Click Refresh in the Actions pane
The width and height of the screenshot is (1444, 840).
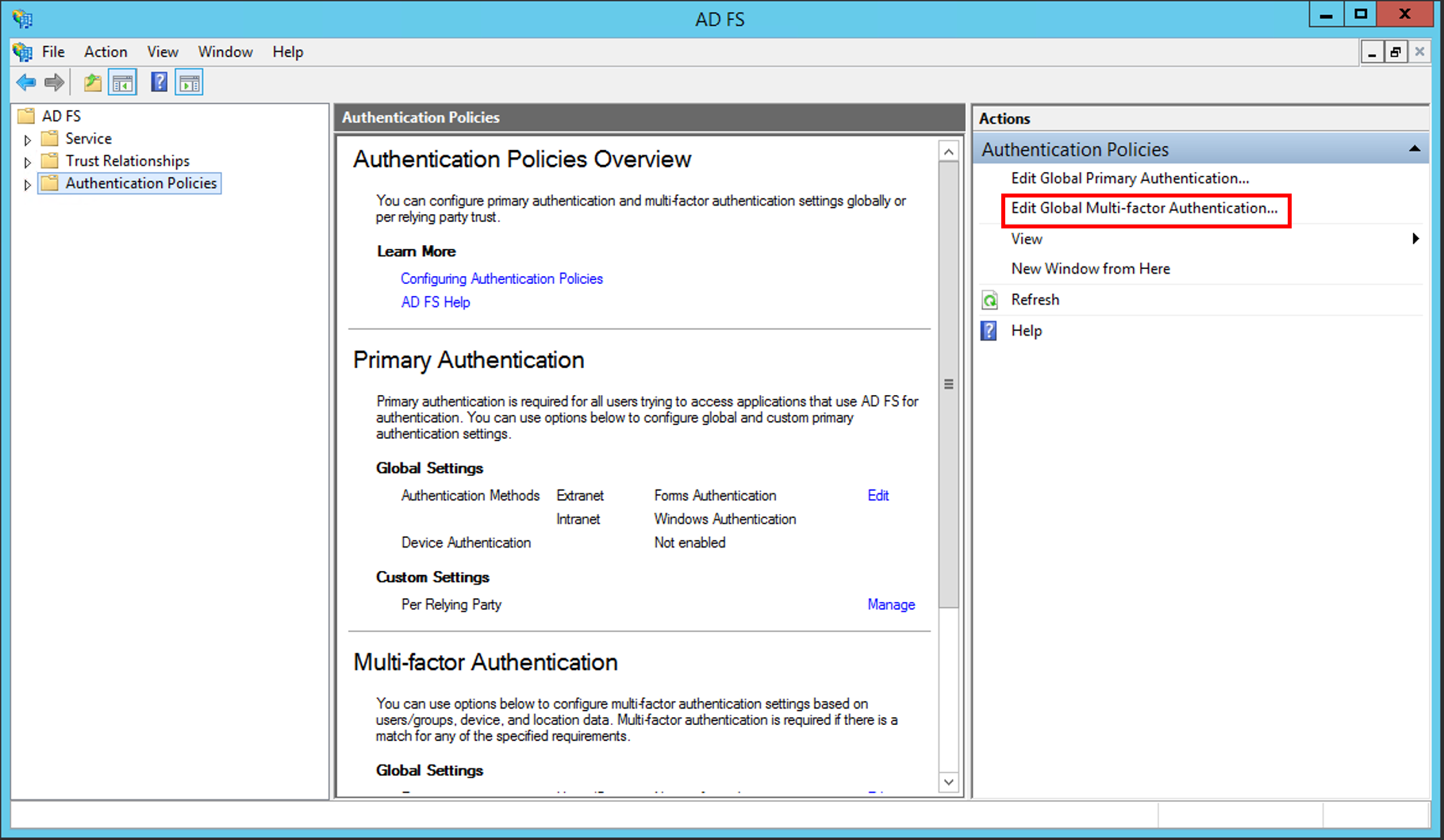tap(1035, 300)
